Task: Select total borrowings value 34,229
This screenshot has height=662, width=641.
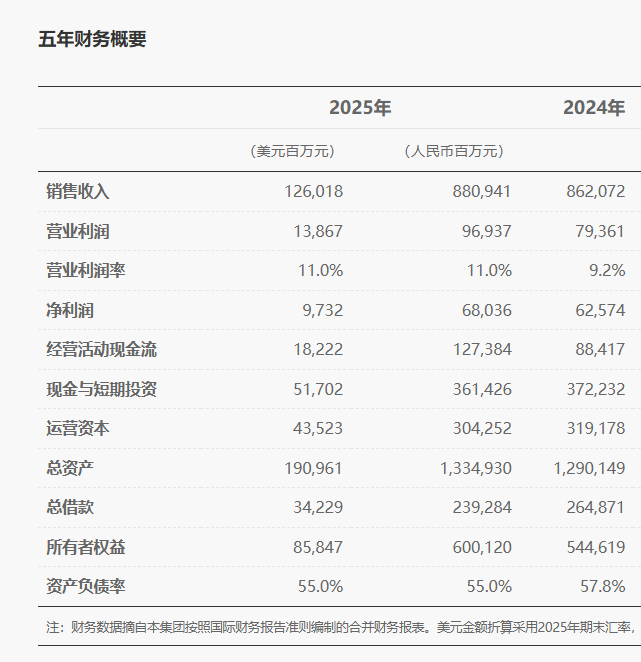Action: (x=318, y=507)
